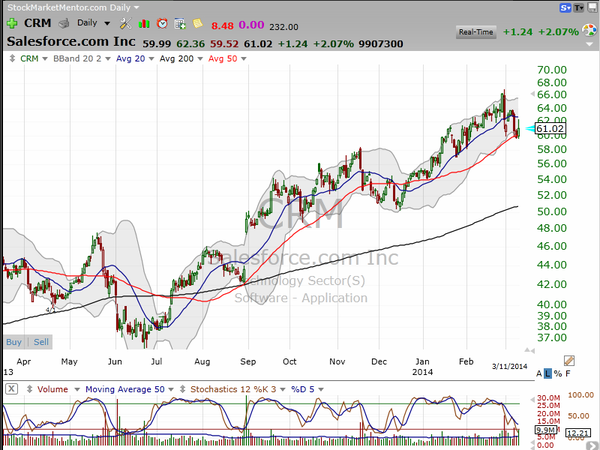
Task: Expand the Avg 200 dropdown
Action: (x=200, y=59)
